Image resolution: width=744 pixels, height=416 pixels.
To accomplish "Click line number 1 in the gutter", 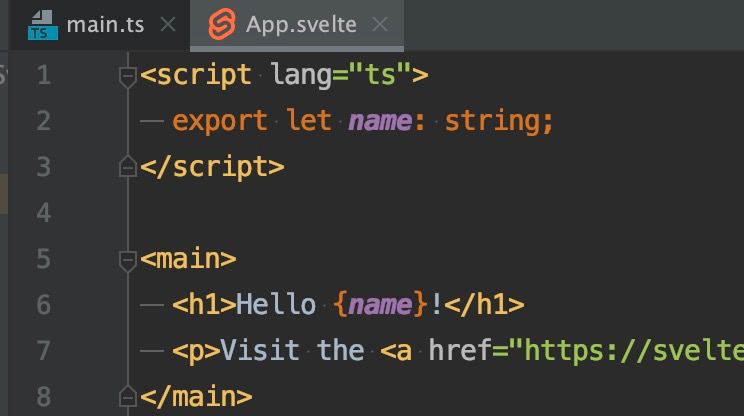I will (44, 75).
